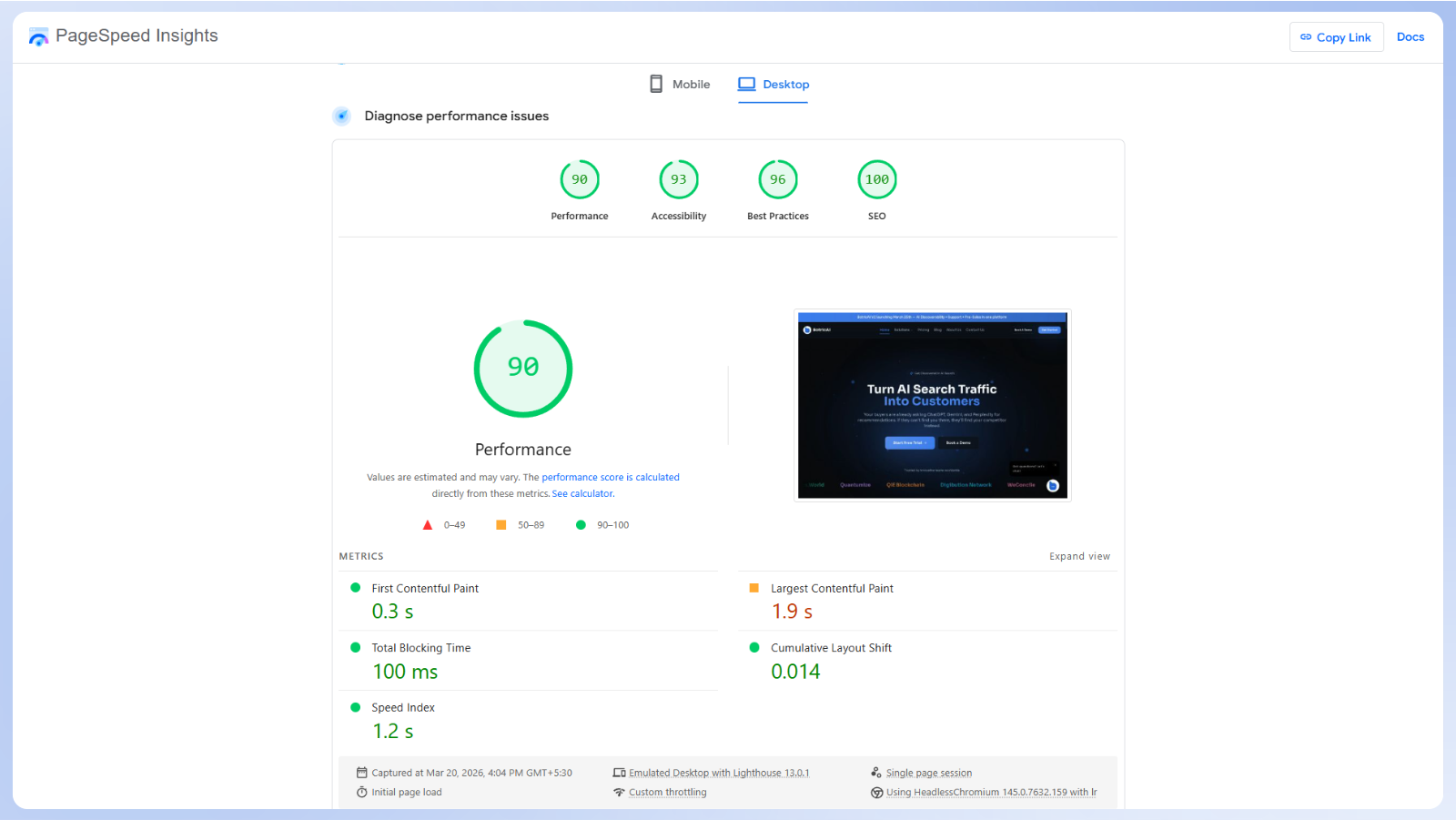The width and height of the screenshot is (1456, 820).
Task: Select the Desktop tab
Action: point(773,85)
